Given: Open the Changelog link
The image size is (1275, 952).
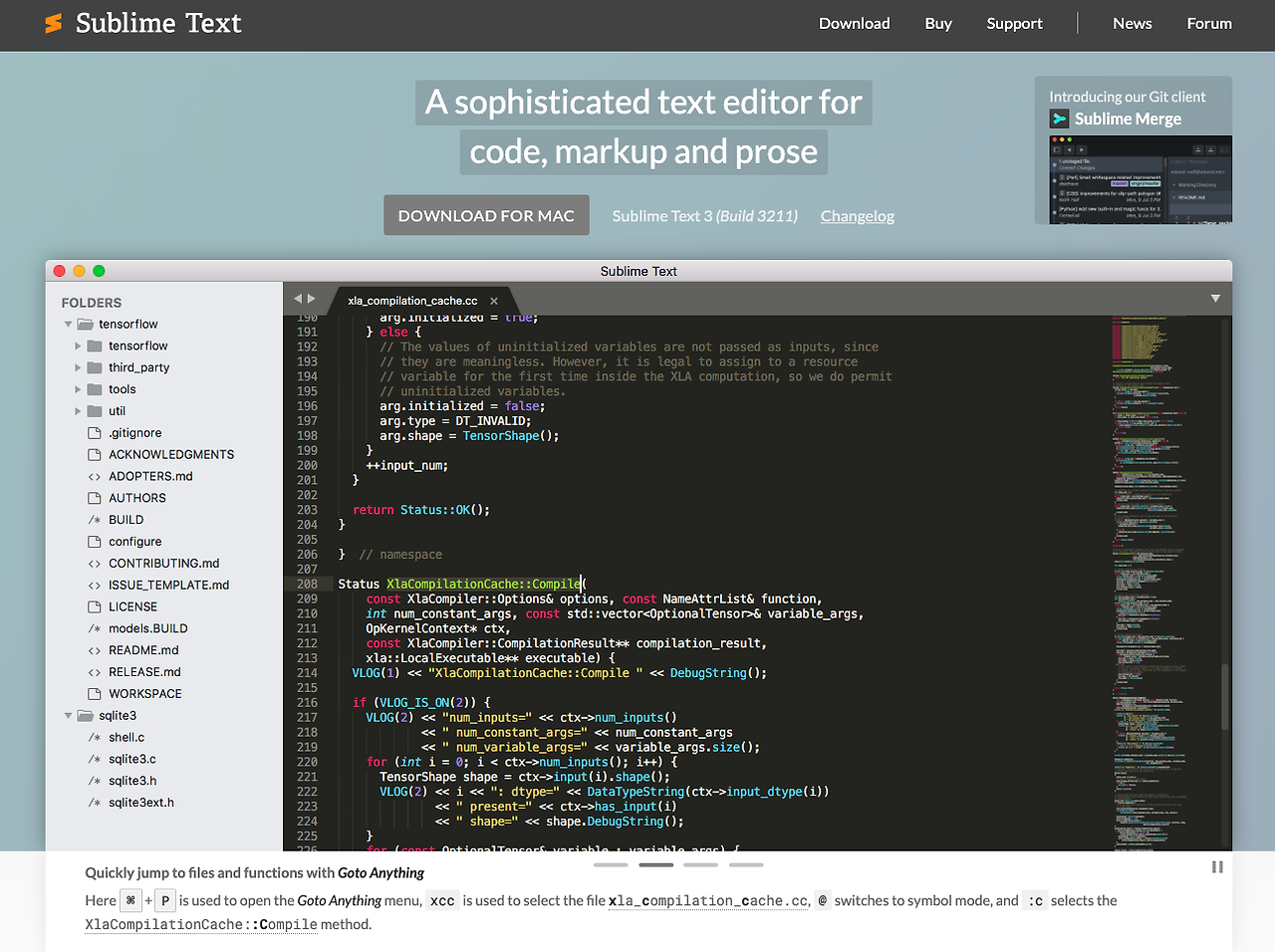Looking at the screenshot, I should pyautogui.click(x=857, y=215).
